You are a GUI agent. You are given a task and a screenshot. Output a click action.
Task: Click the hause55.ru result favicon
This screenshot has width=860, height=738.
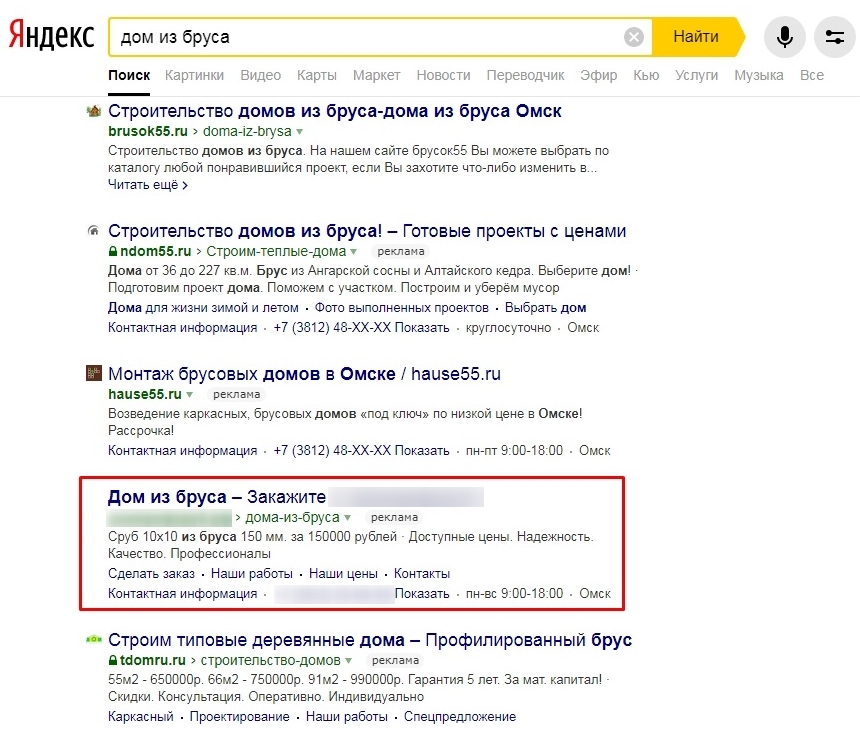pos(94,374)
